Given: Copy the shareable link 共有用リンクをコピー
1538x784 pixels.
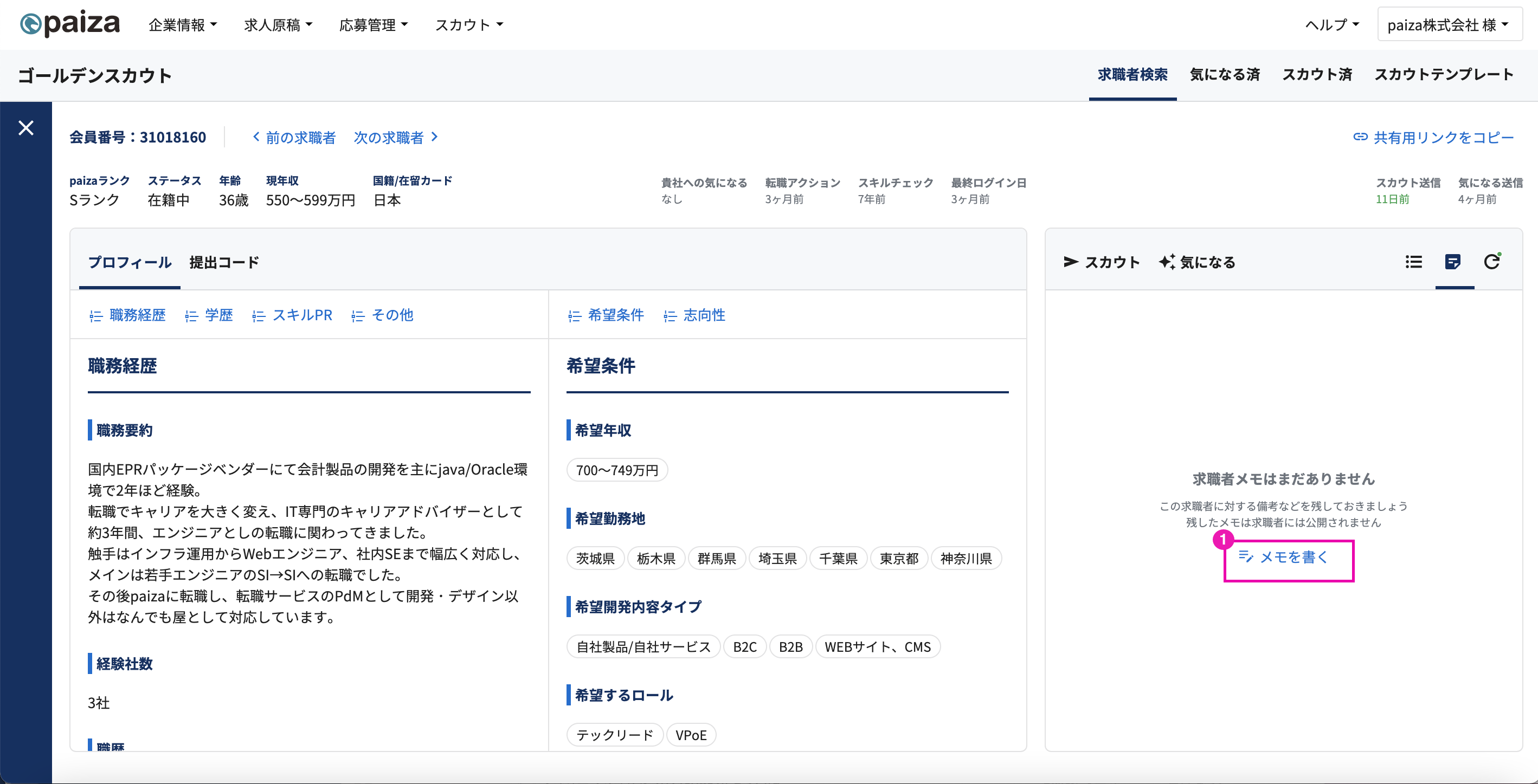Looking at the screenshot, I should (x=1433, y=137).
